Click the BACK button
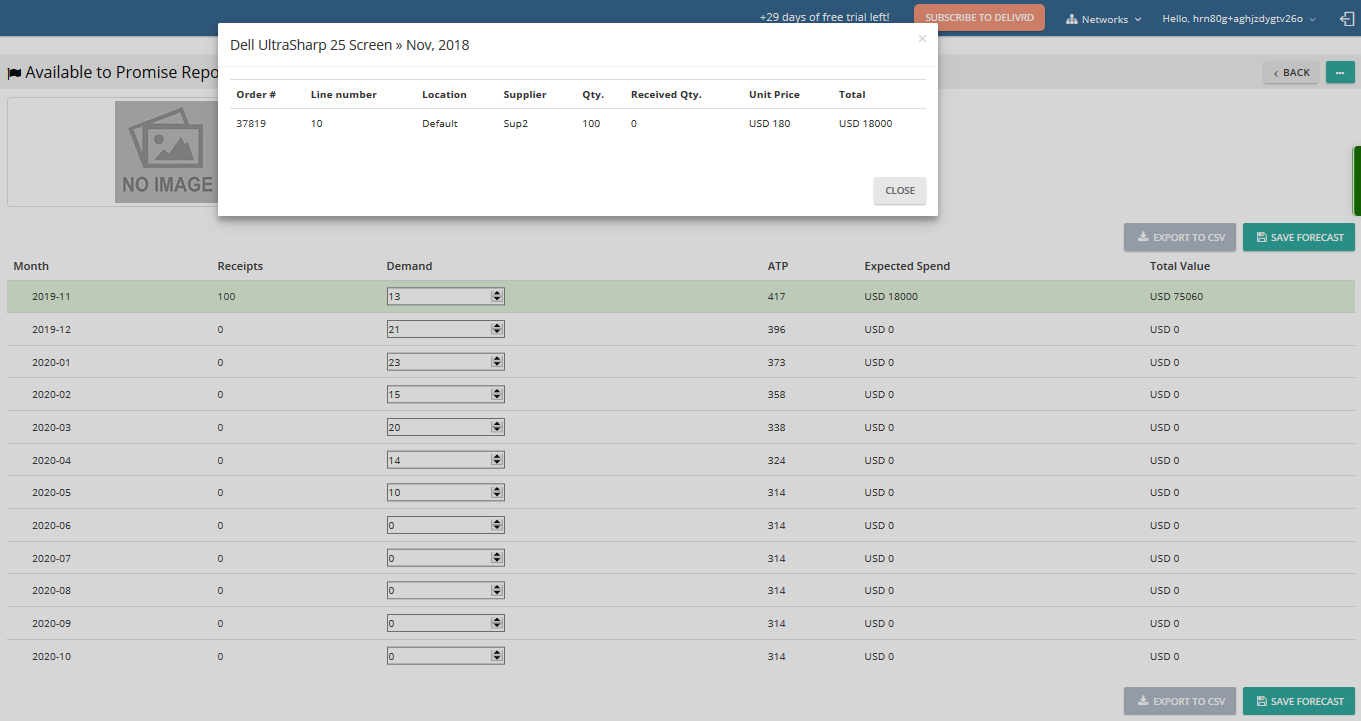The width and height of the screenshot is (1361, 721). tap(1291, 72)
